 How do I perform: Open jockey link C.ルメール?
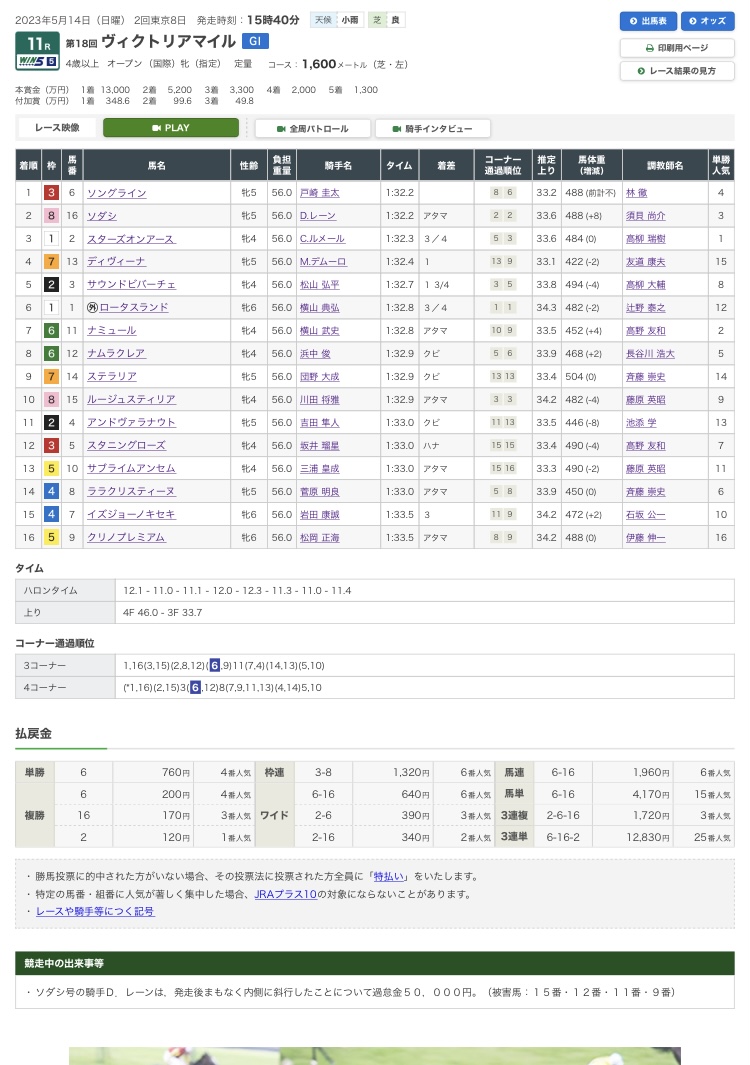pos(322,239)
